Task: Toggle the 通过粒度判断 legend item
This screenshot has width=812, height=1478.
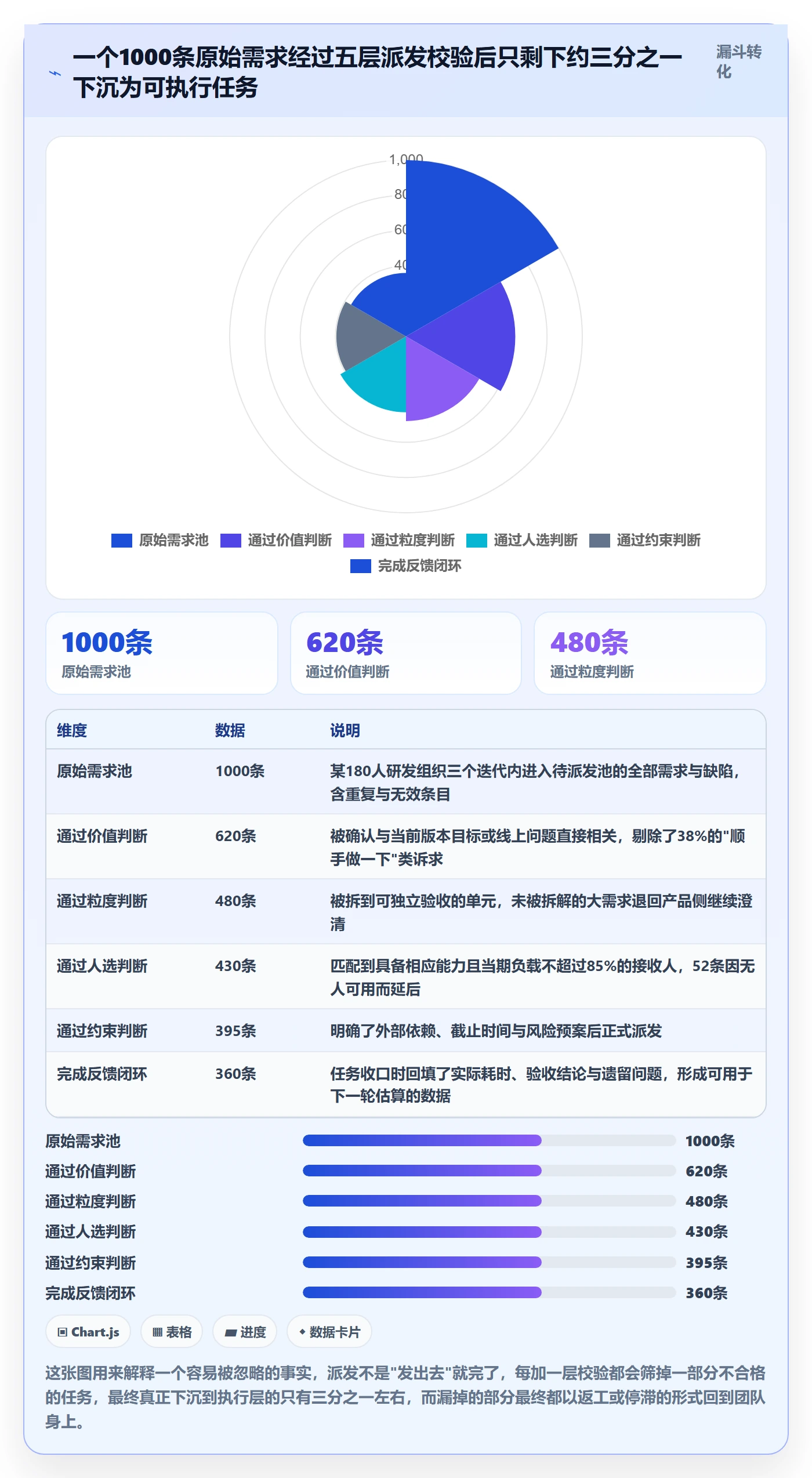Action: 399,541
